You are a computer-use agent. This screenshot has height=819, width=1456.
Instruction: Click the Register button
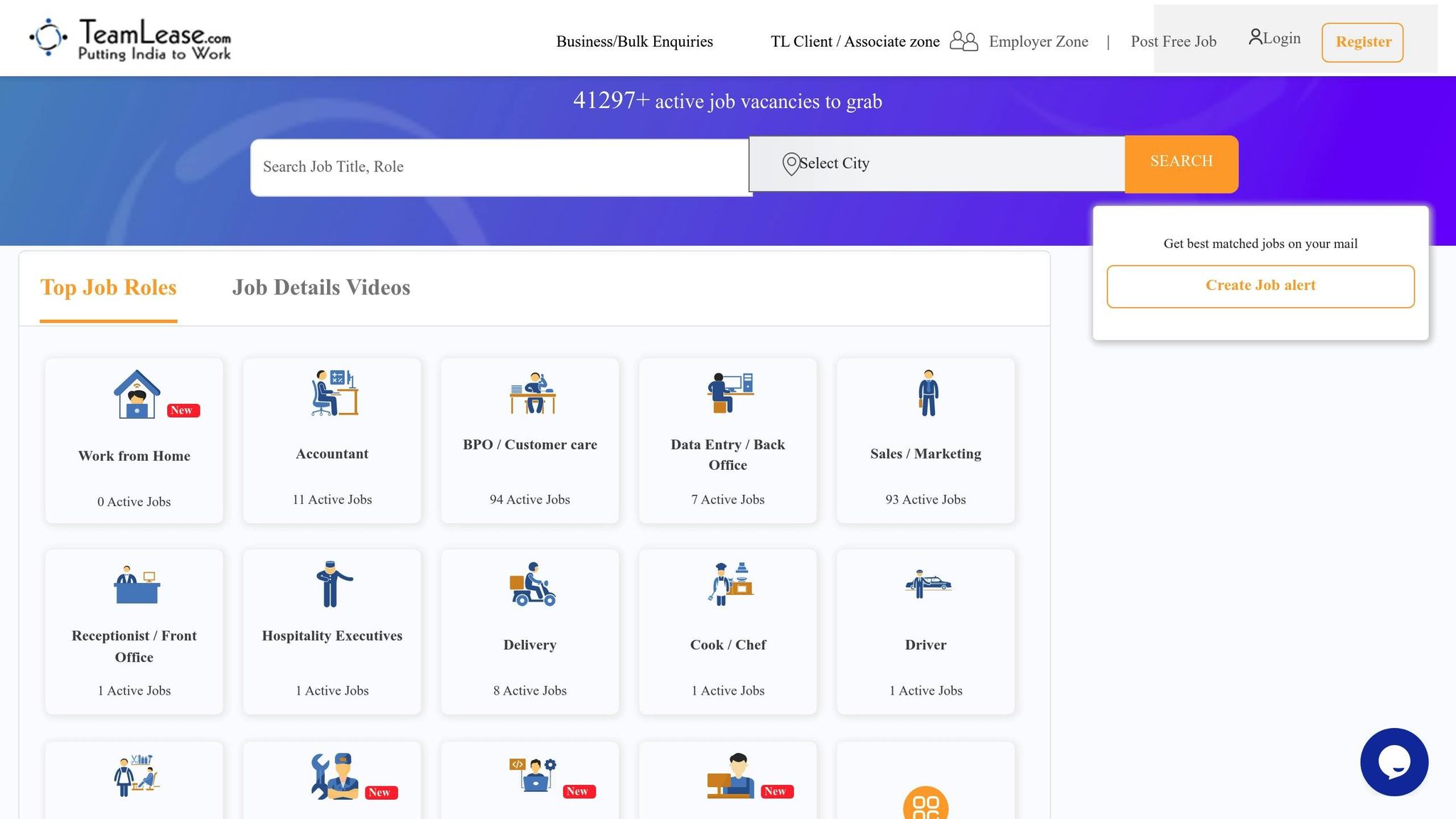point(1362,42)
